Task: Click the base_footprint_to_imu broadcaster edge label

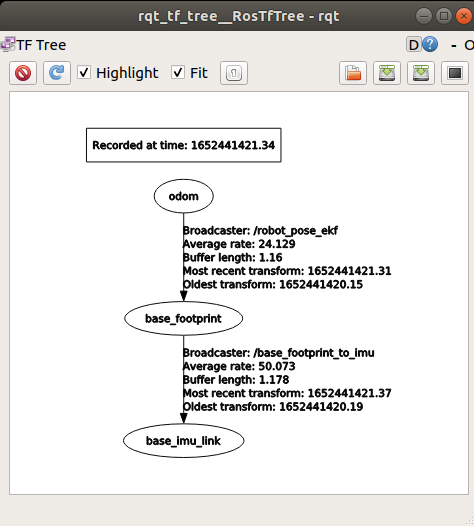Action: 278,353
